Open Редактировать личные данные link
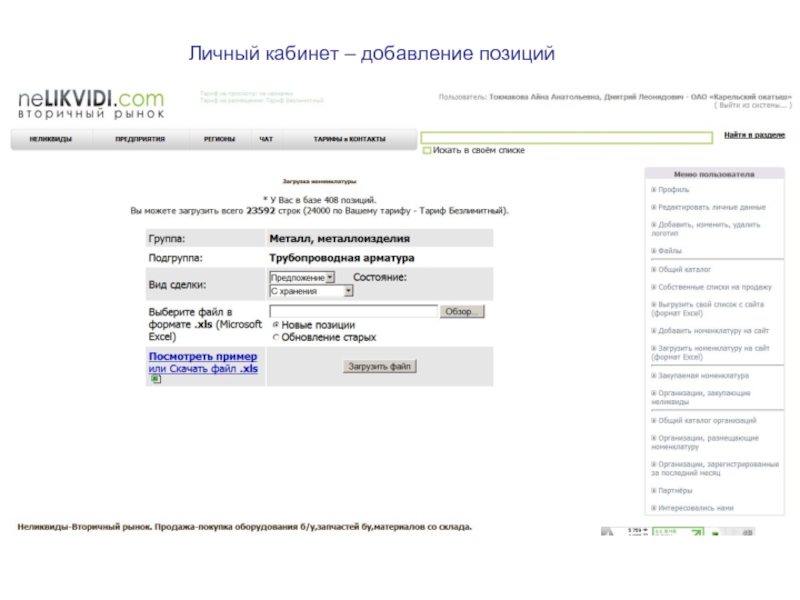 pos(712,207)
